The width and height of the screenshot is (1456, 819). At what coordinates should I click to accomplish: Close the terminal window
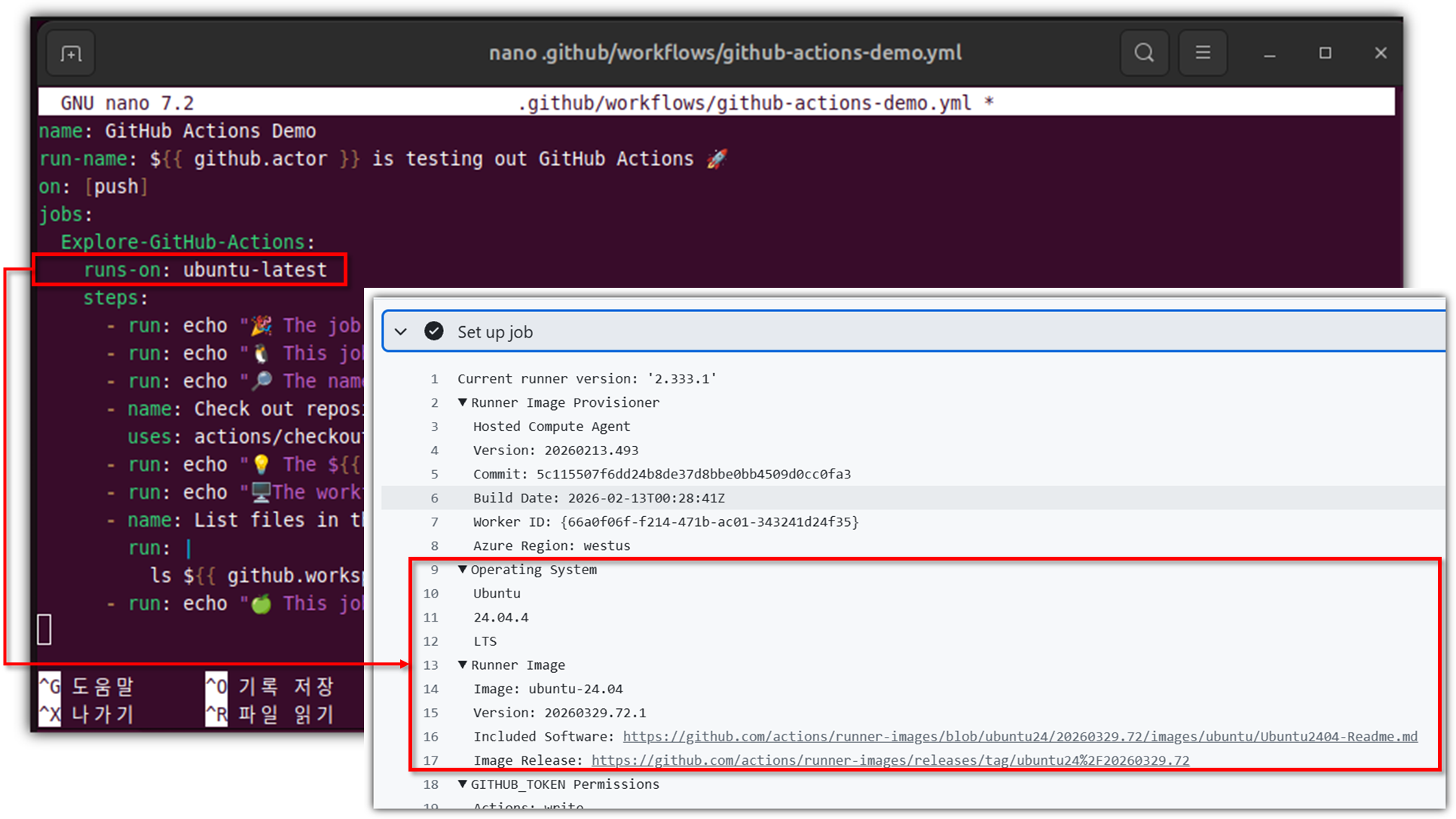pos(1381,53)
